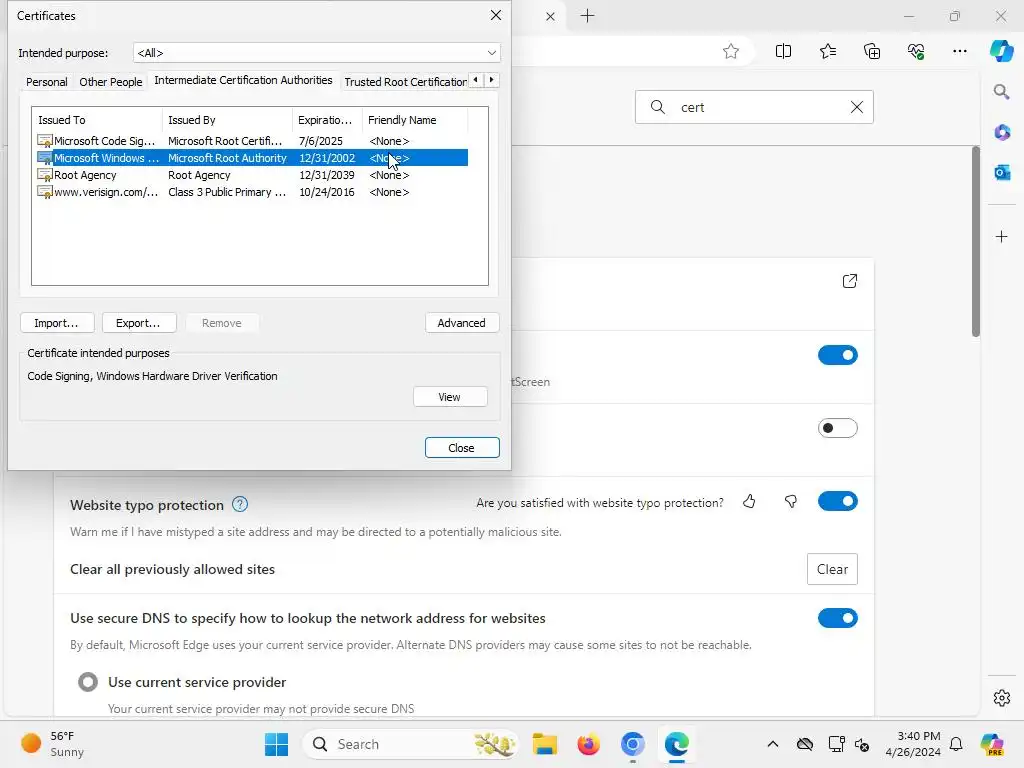Toggle the SmartScreen switch off
Image resolution: width=1024 pixels, height=768 pixels.
[x=837, y=355]
